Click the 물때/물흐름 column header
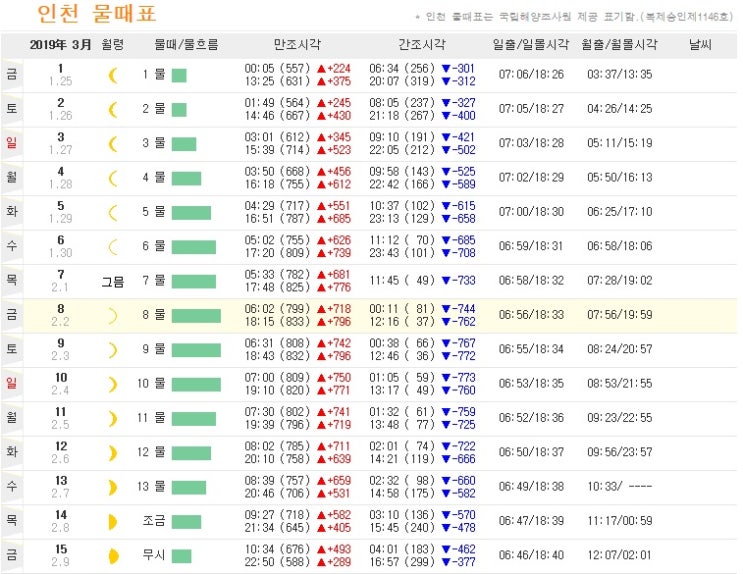Image resolution: width=743 pixels, height=574 pixels. coord(186,45)
